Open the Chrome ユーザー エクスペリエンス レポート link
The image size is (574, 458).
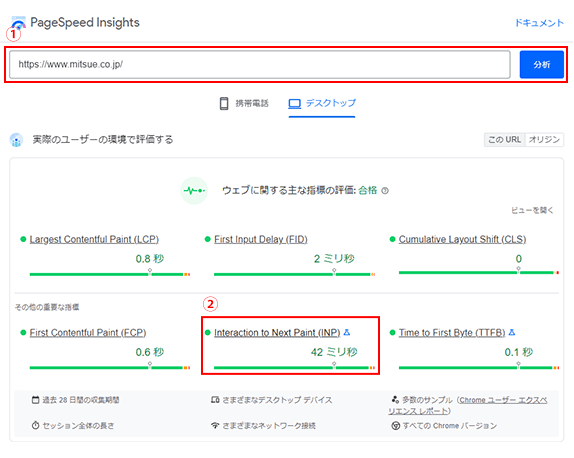(x=467, y=405)
